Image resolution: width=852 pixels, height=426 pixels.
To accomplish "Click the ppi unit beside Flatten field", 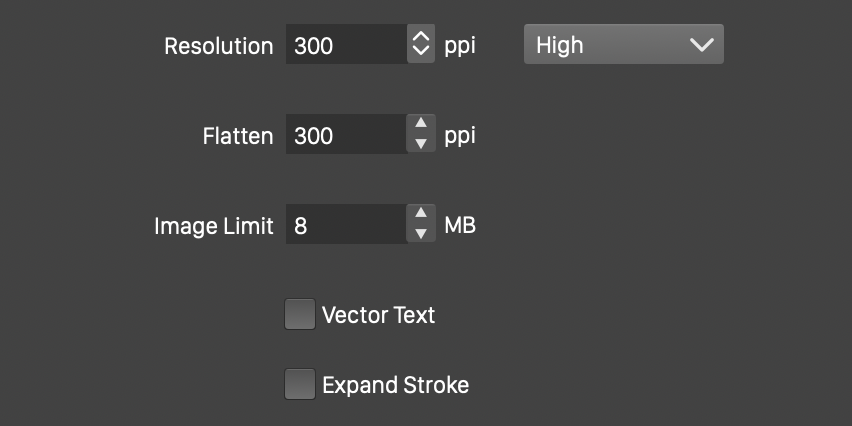I will click(x=460, y=136).
